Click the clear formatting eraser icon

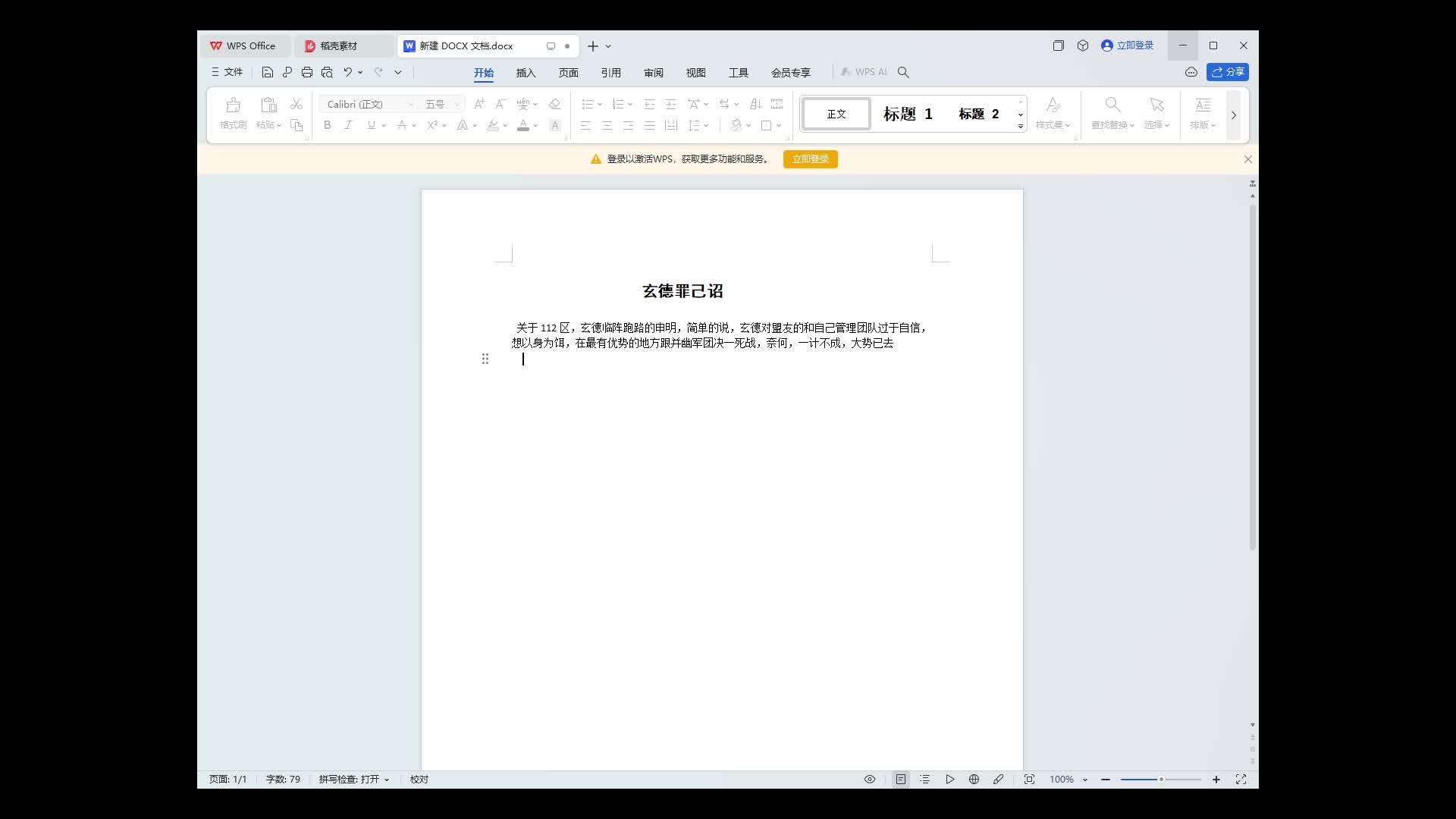tap(554, 104)
